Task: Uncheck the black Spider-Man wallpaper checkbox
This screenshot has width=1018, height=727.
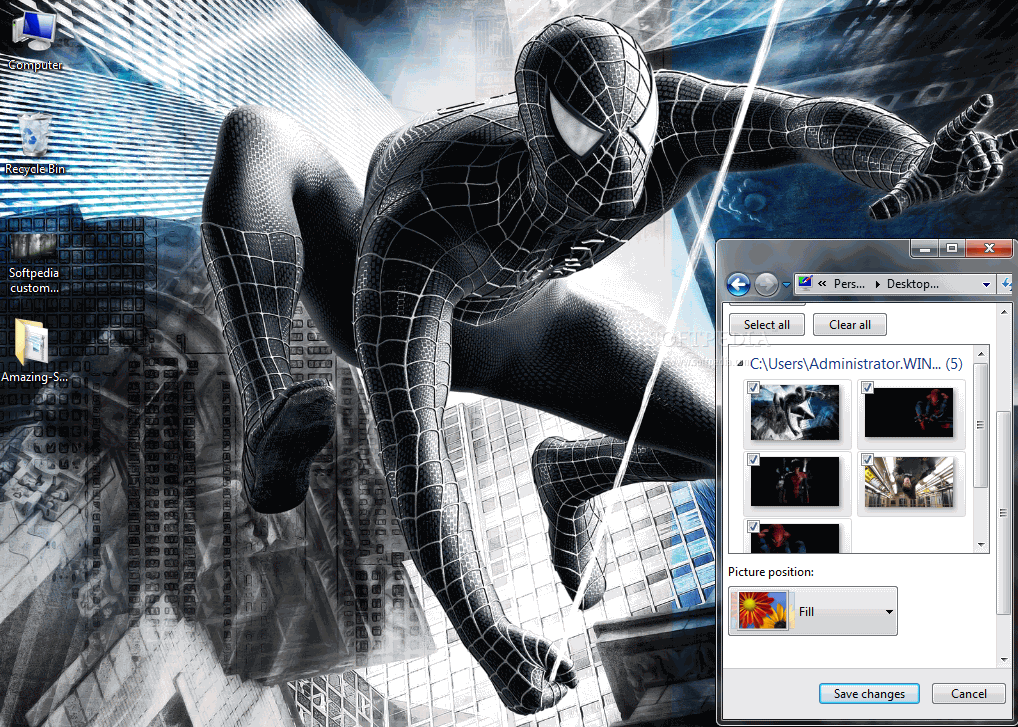Action: click(x=753, y=388)
